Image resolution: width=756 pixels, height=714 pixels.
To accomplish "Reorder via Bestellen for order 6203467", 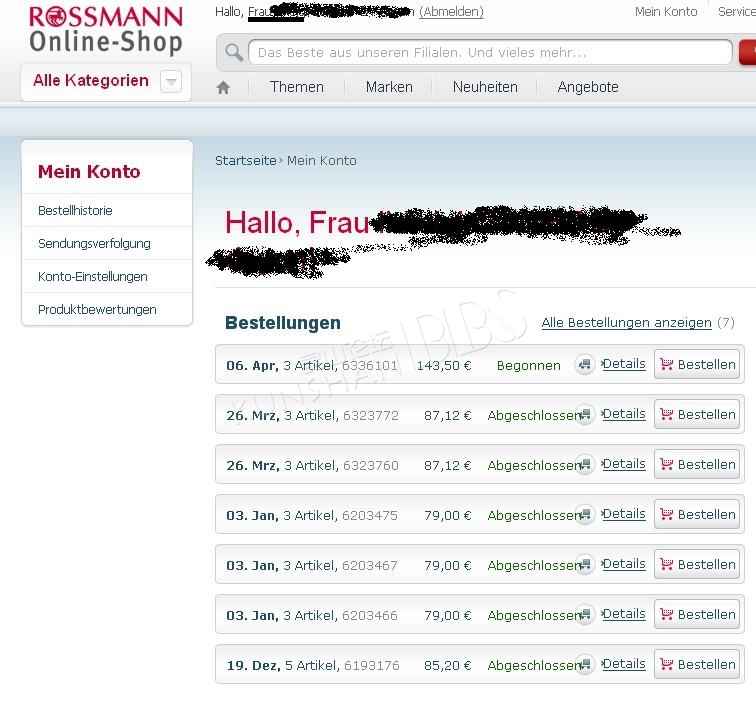I will point(697,564).
